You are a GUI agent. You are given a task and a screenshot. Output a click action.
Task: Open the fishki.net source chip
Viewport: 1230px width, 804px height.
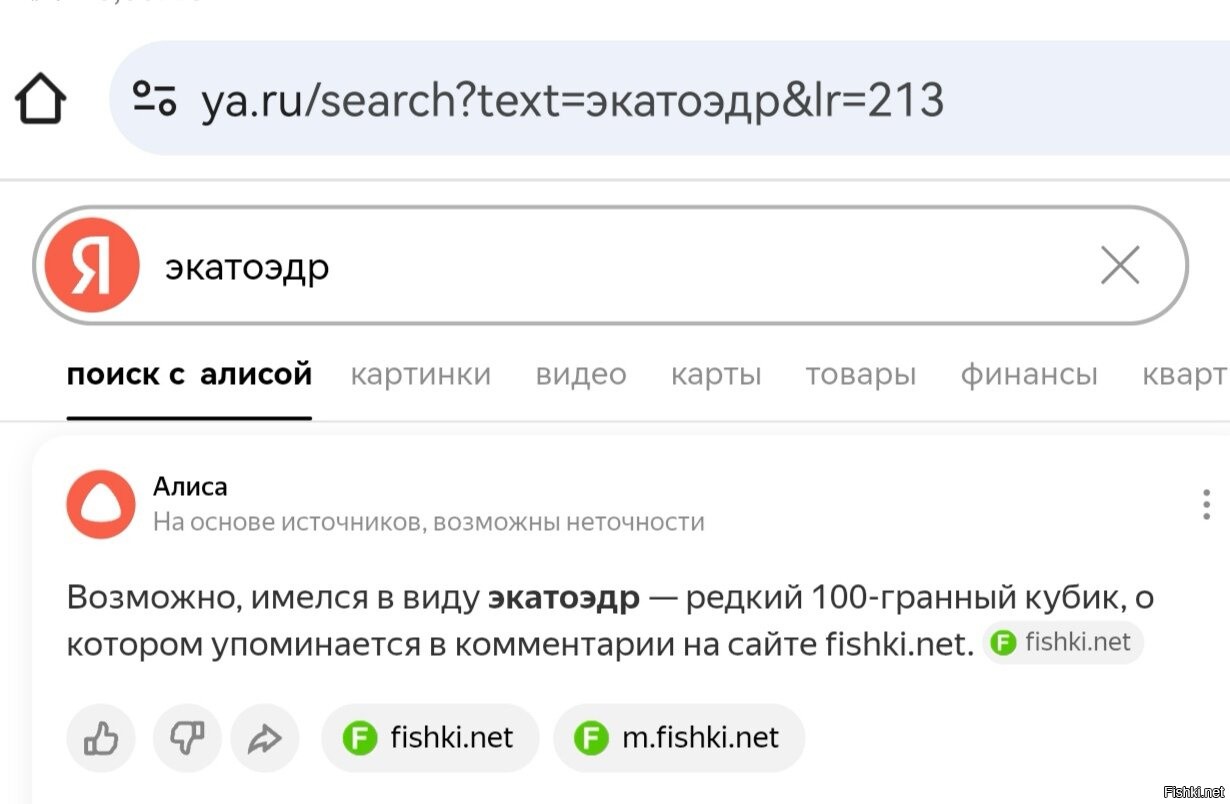[x=430, y=739]
